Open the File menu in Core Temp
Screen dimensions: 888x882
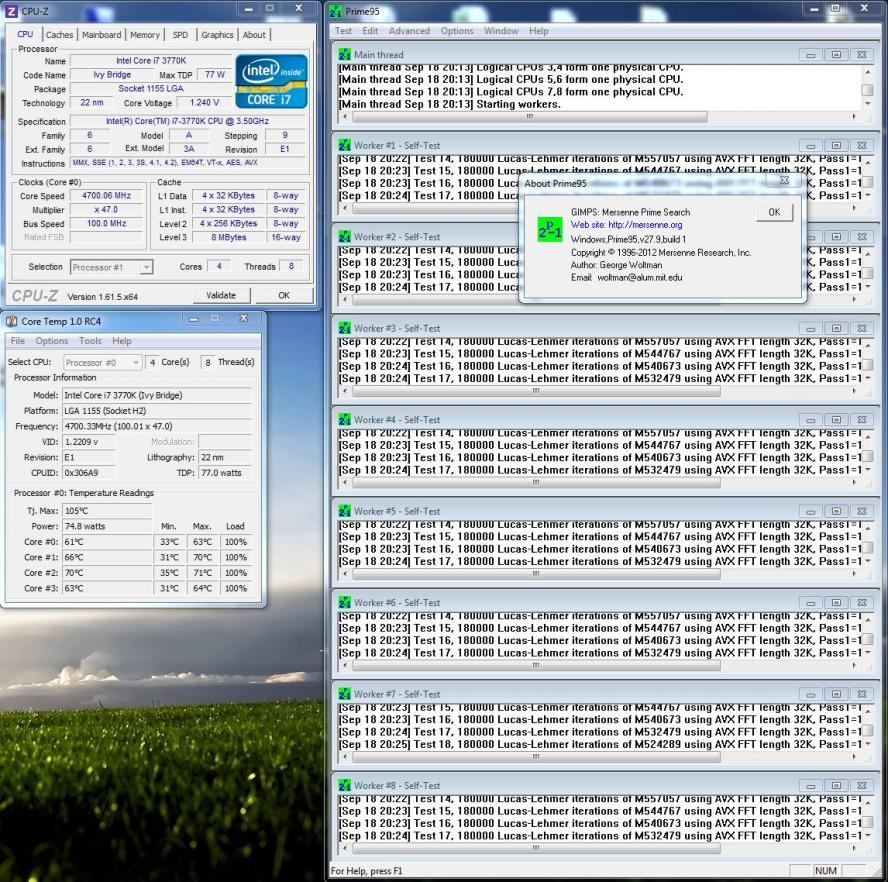[x=18, y=341]
